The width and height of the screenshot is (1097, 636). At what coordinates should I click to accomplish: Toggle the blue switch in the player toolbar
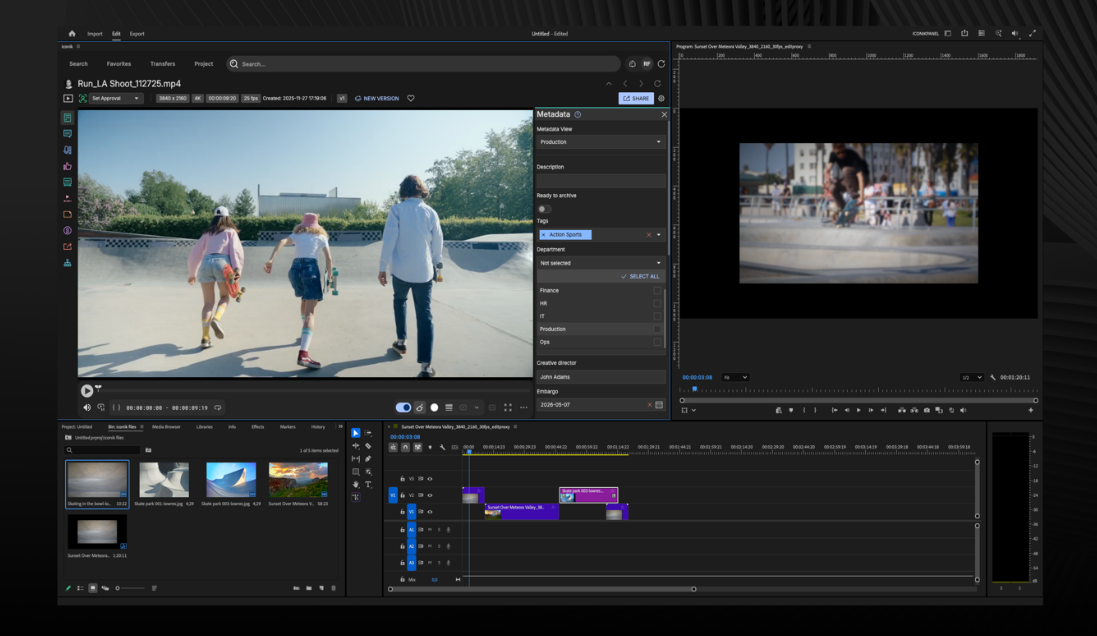coord(403,407)
